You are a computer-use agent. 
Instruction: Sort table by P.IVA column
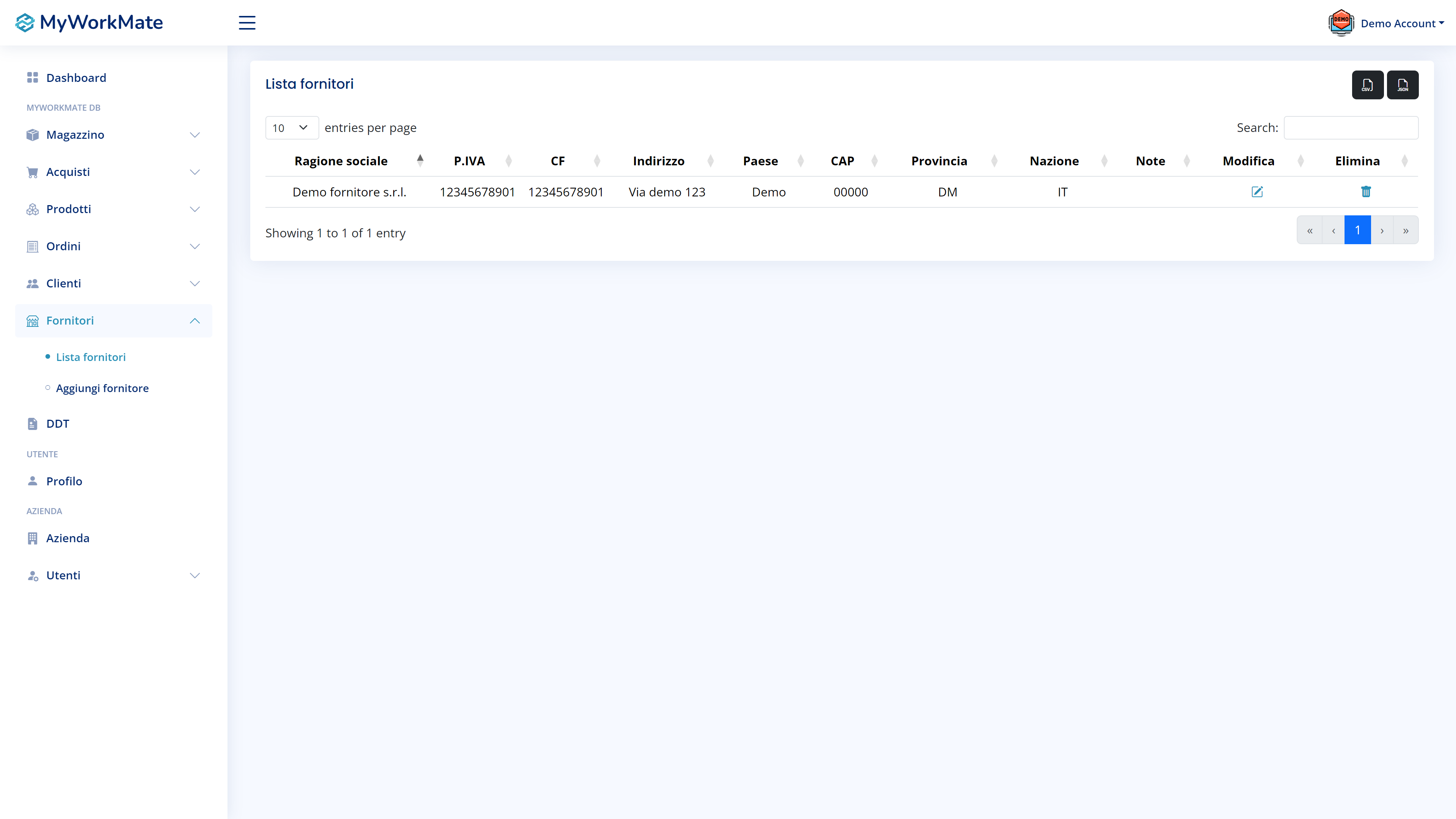469,161
